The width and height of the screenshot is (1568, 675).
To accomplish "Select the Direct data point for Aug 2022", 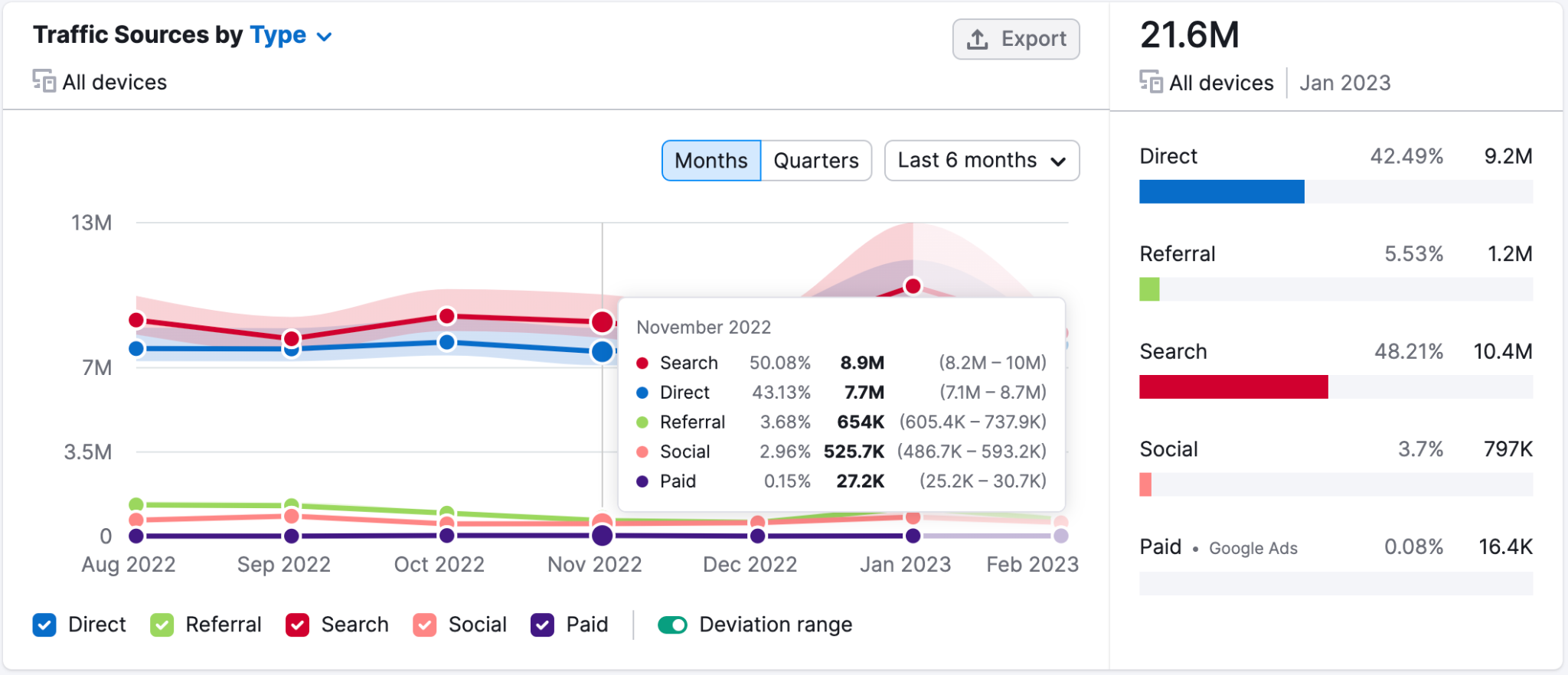I will click(136, 349).
